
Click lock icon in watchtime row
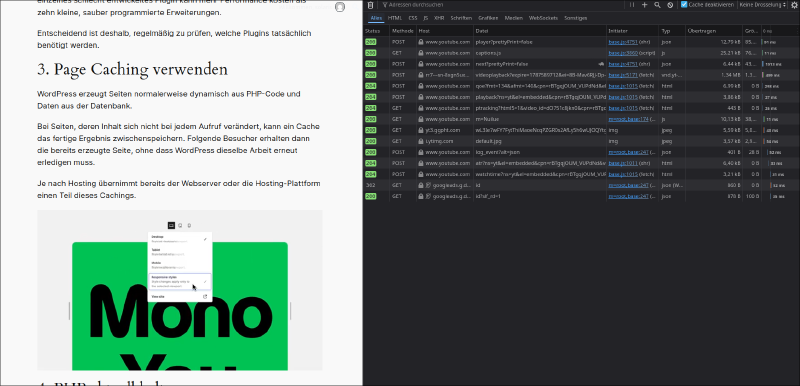click(421, 174)
